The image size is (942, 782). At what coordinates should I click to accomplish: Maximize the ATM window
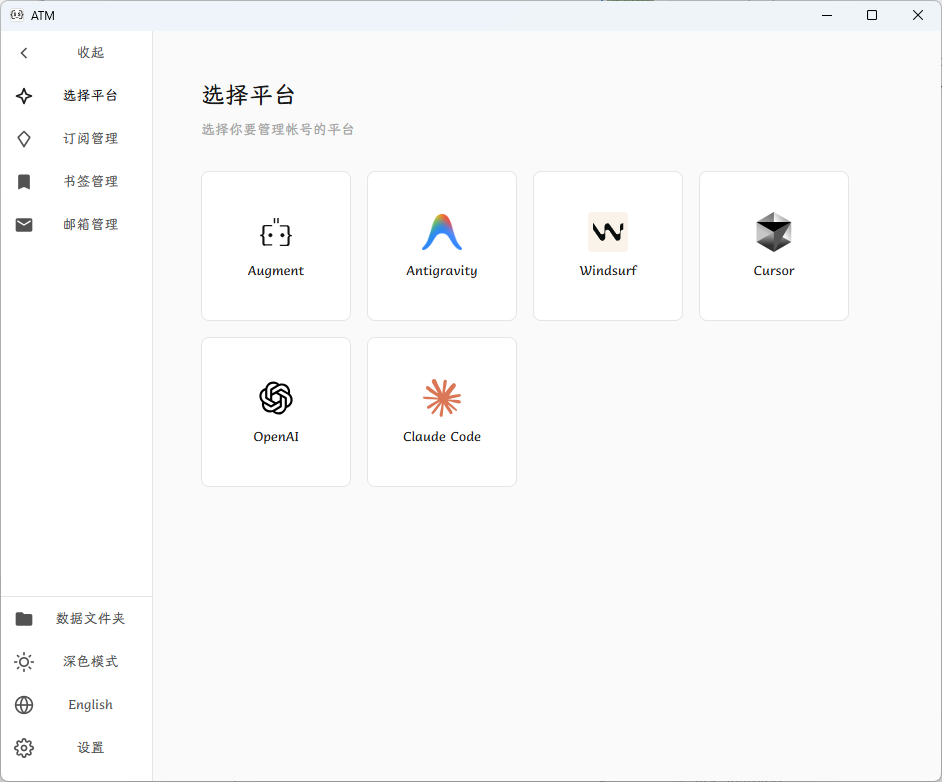[x=872, y=15]
